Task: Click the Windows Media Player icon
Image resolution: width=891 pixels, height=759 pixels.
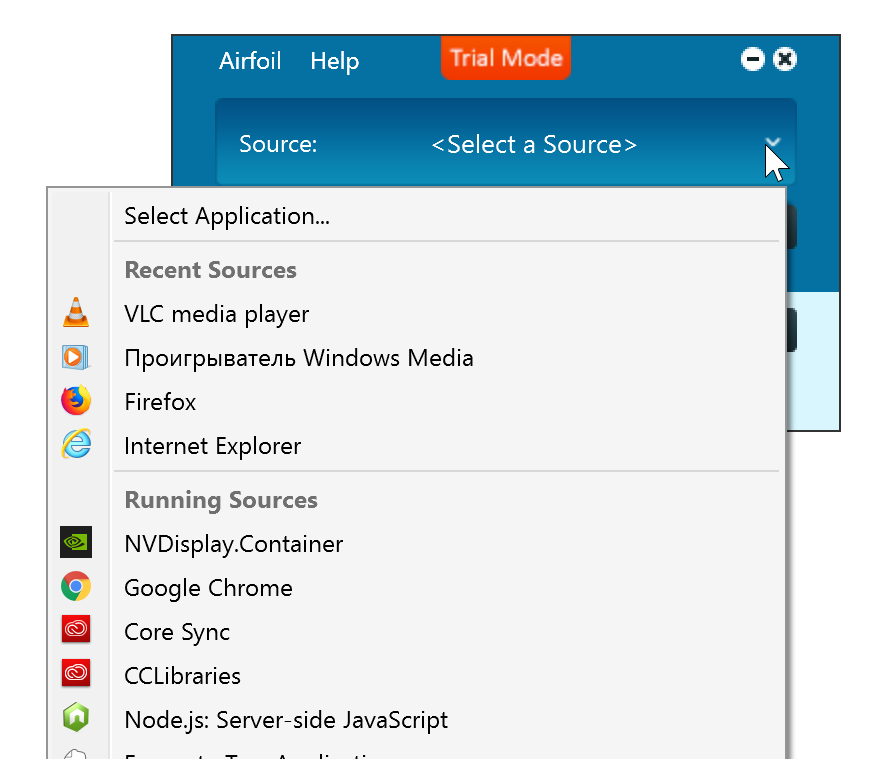Action: pos(76,357)
